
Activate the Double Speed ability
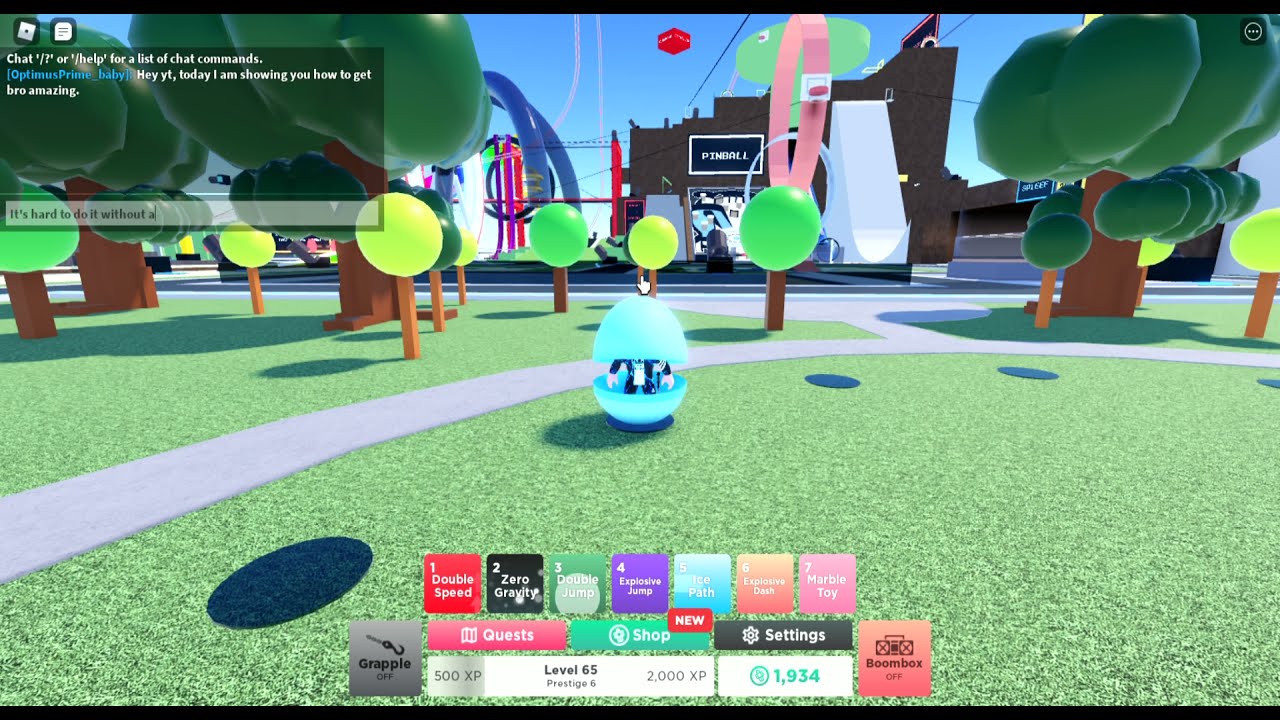click(x=452, y=584)
